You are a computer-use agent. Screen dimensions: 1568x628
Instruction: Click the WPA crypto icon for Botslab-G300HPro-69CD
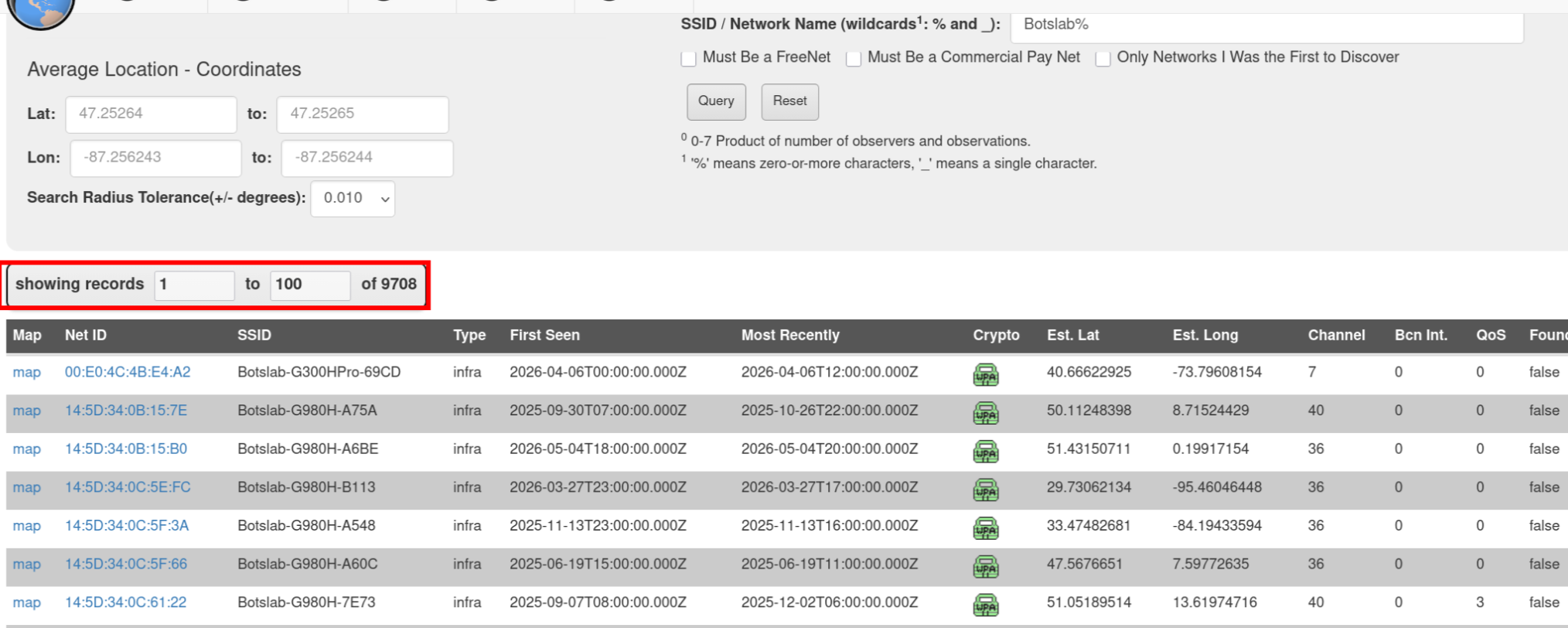985,375
